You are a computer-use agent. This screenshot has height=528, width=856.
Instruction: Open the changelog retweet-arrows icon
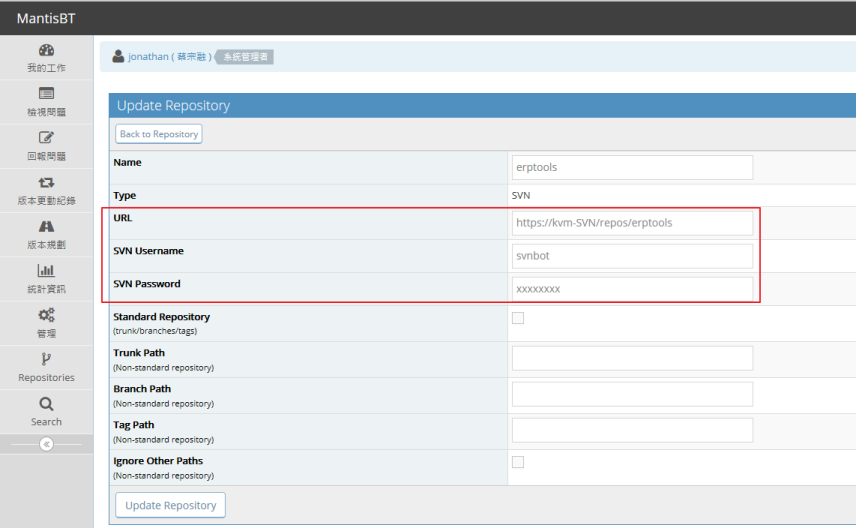coord(46,182)
